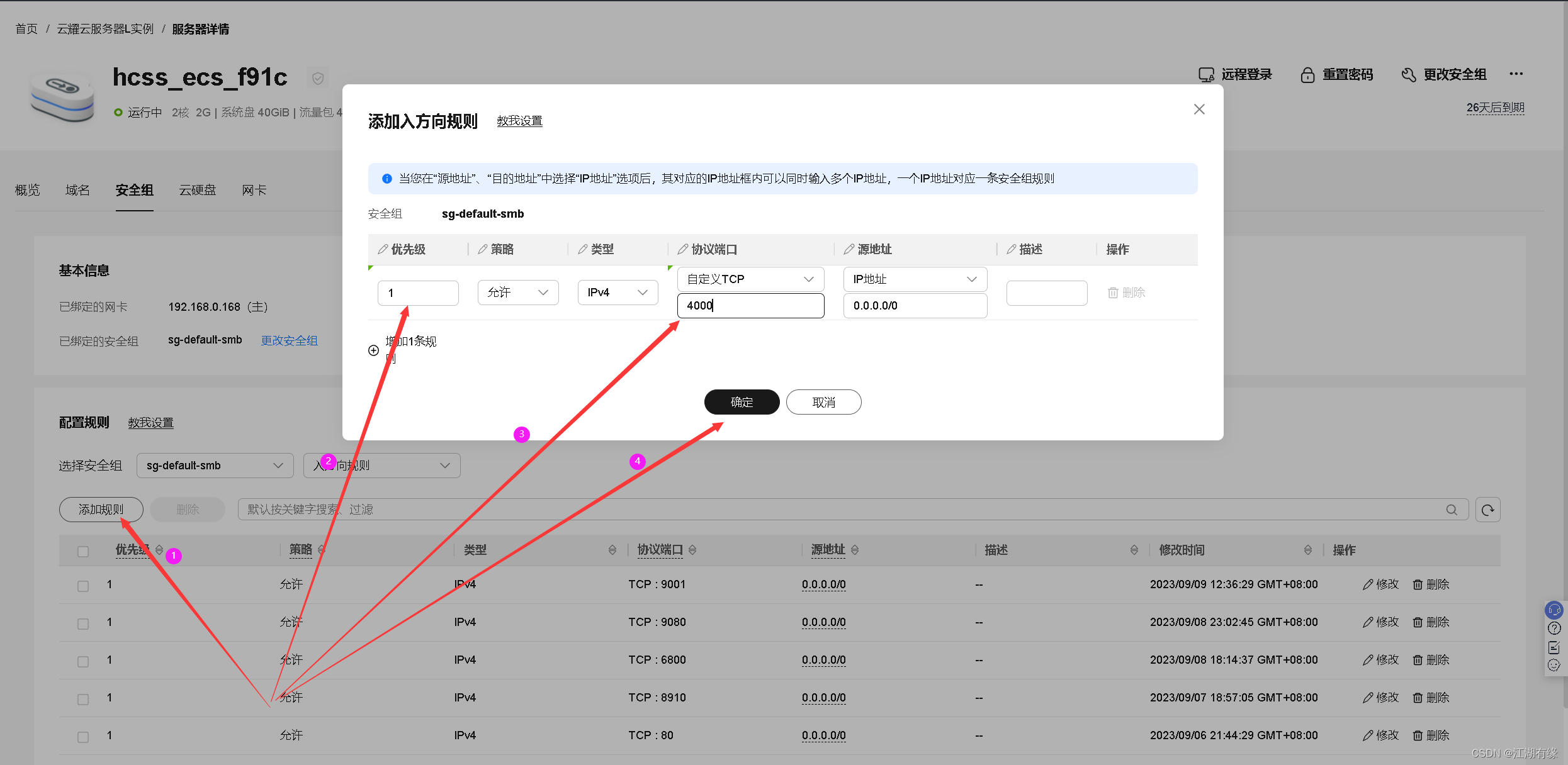Screen dimensions: 1568x765
Task: Click the edit pencil beside 描述 header
Action: coord(1012,249)
